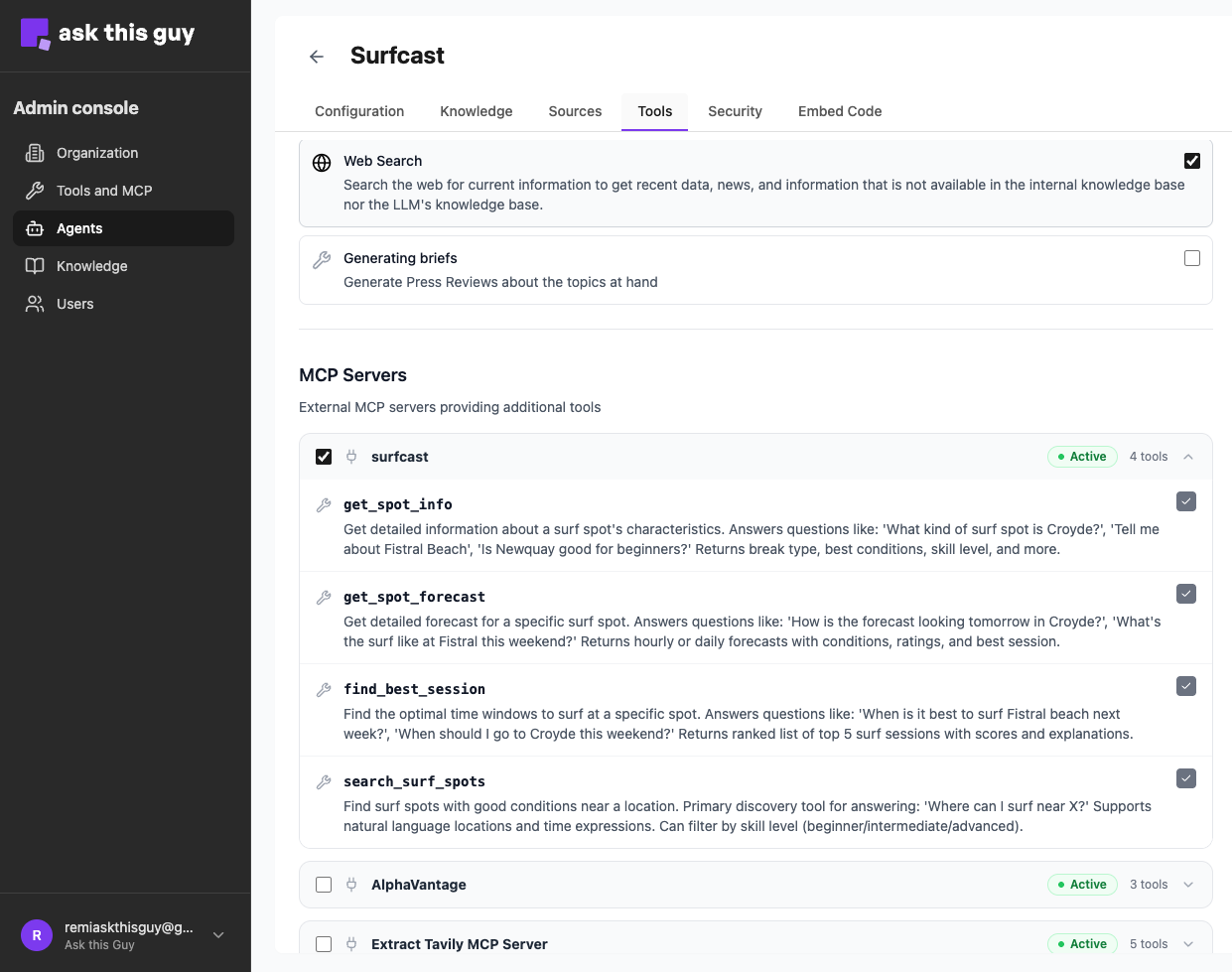Expand the AlphaVantage server tools
The height and width of the screenshot is (972, 1232).
[1188, 885]
